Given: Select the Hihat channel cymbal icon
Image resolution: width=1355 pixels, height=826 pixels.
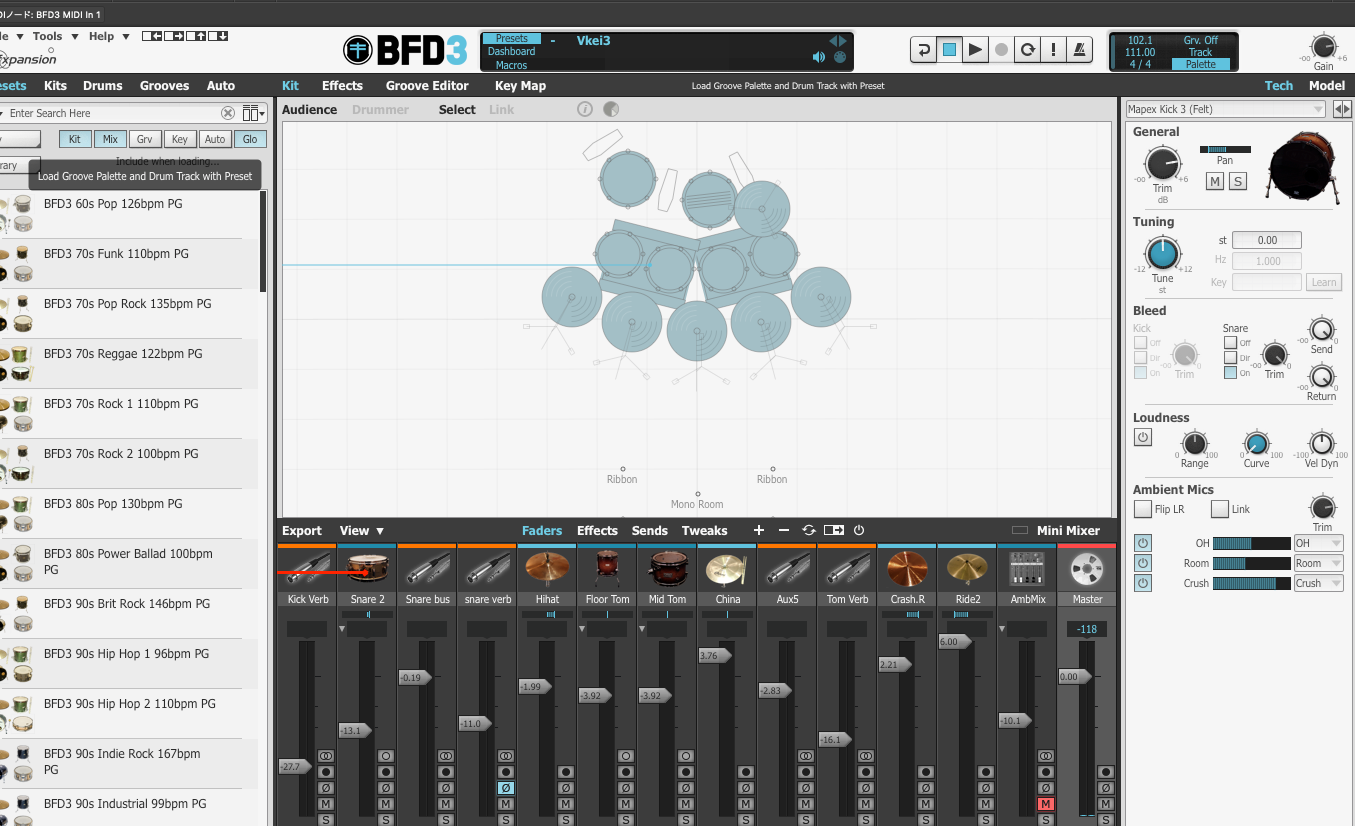Looking at the screenshot, I should pyautogui.click(x=547, y=569).
